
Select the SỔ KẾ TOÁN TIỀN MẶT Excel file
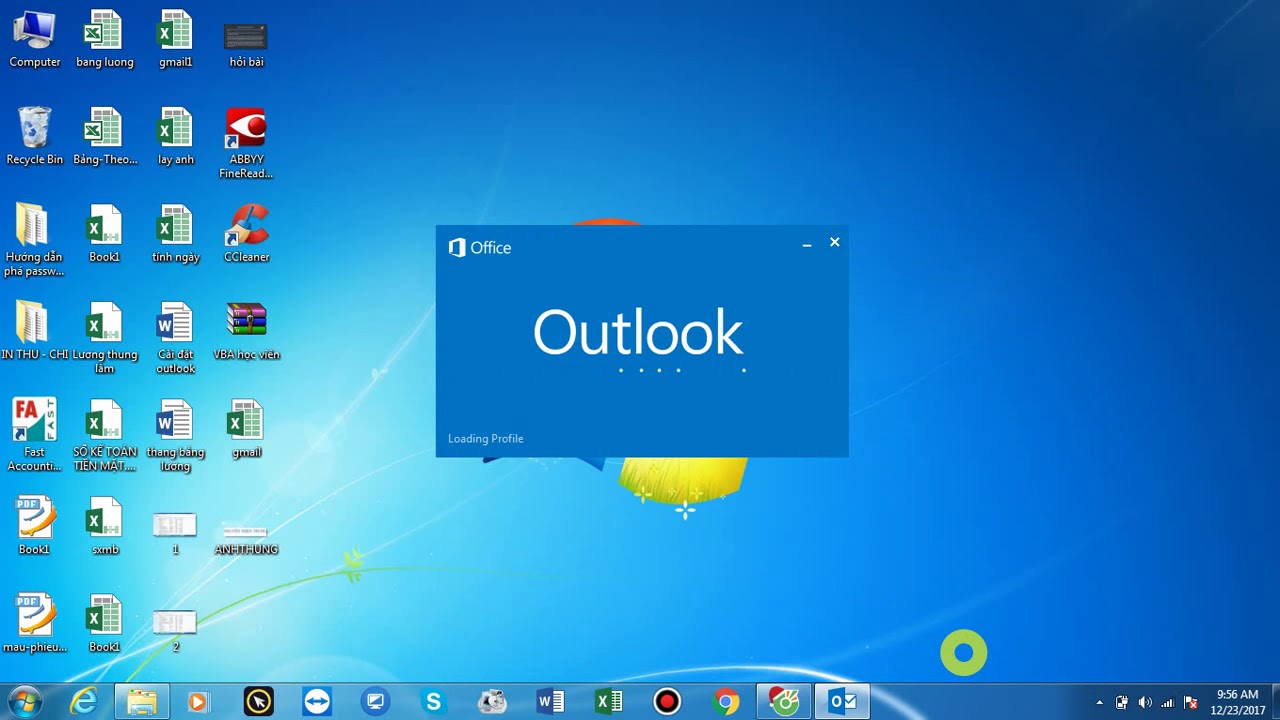pos(104,436)
